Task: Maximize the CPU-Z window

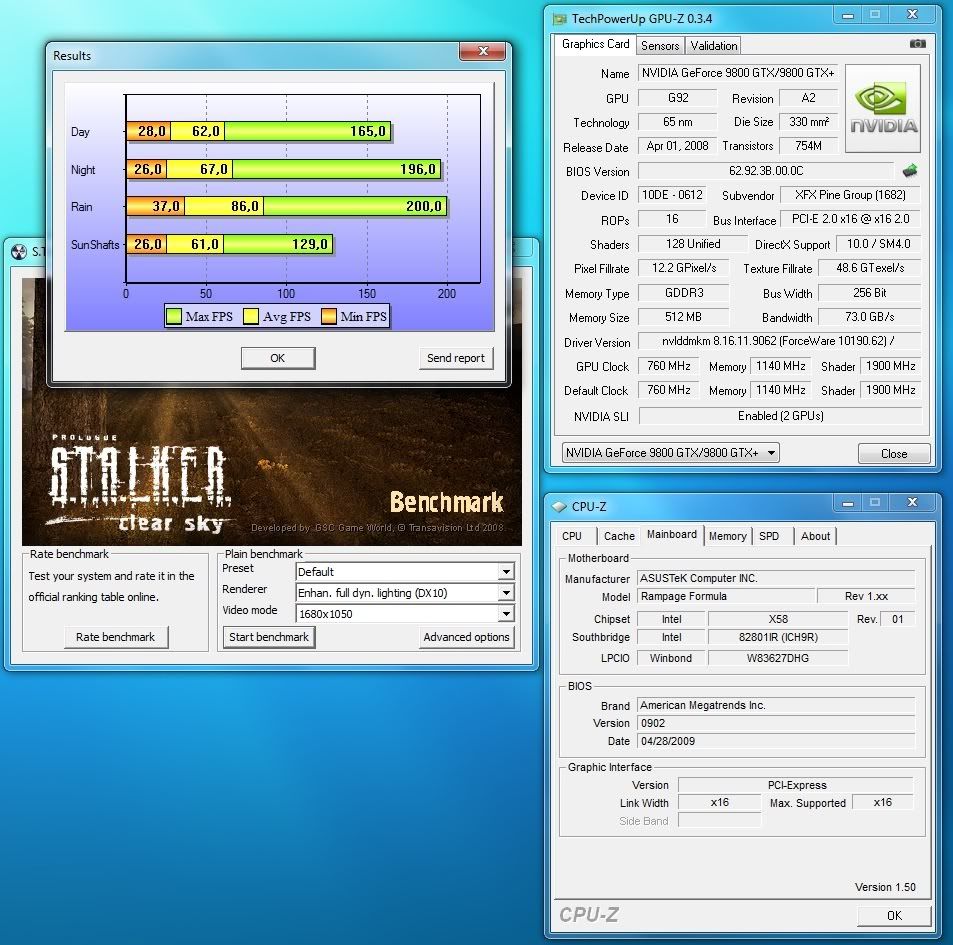Action: coord(875,503)
